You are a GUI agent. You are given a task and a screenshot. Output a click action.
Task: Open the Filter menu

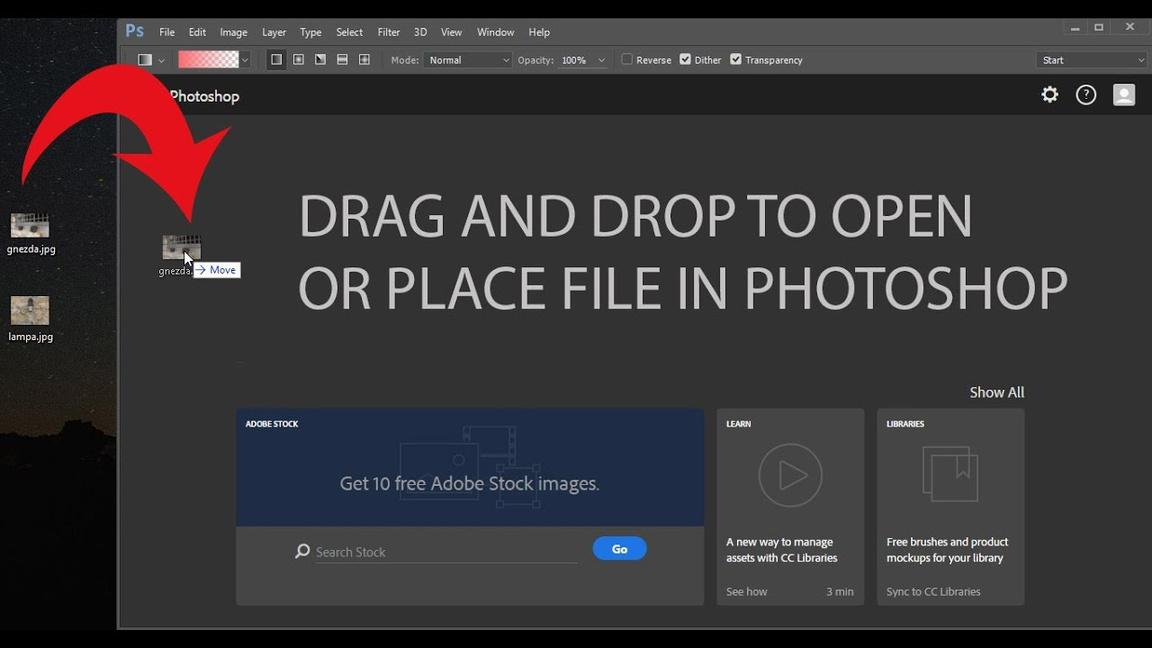[x=389, y=32]
